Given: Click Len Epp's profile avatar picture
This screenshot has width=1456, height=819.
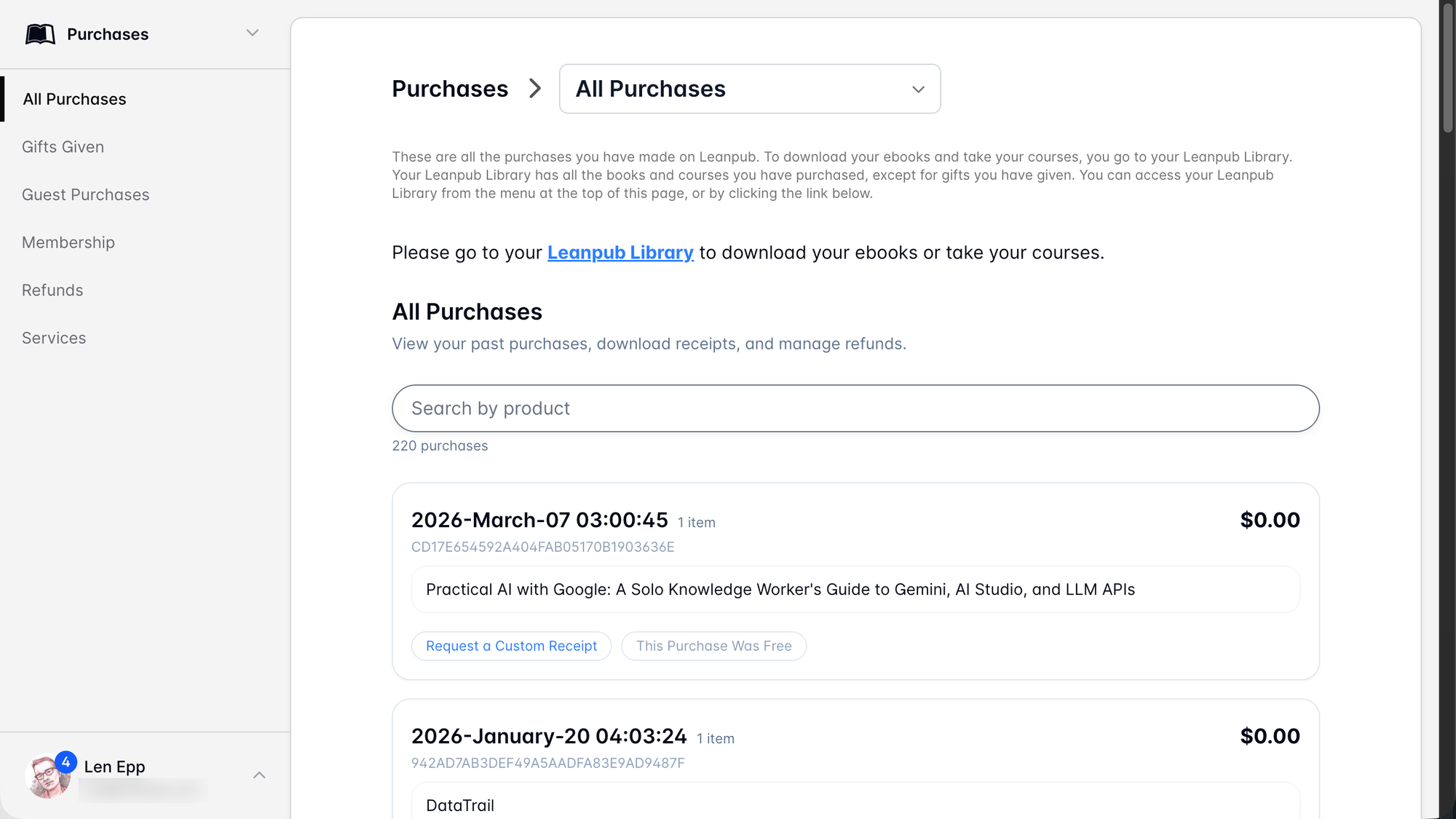Looking at the screenshot, I should (x=47, y=778).
